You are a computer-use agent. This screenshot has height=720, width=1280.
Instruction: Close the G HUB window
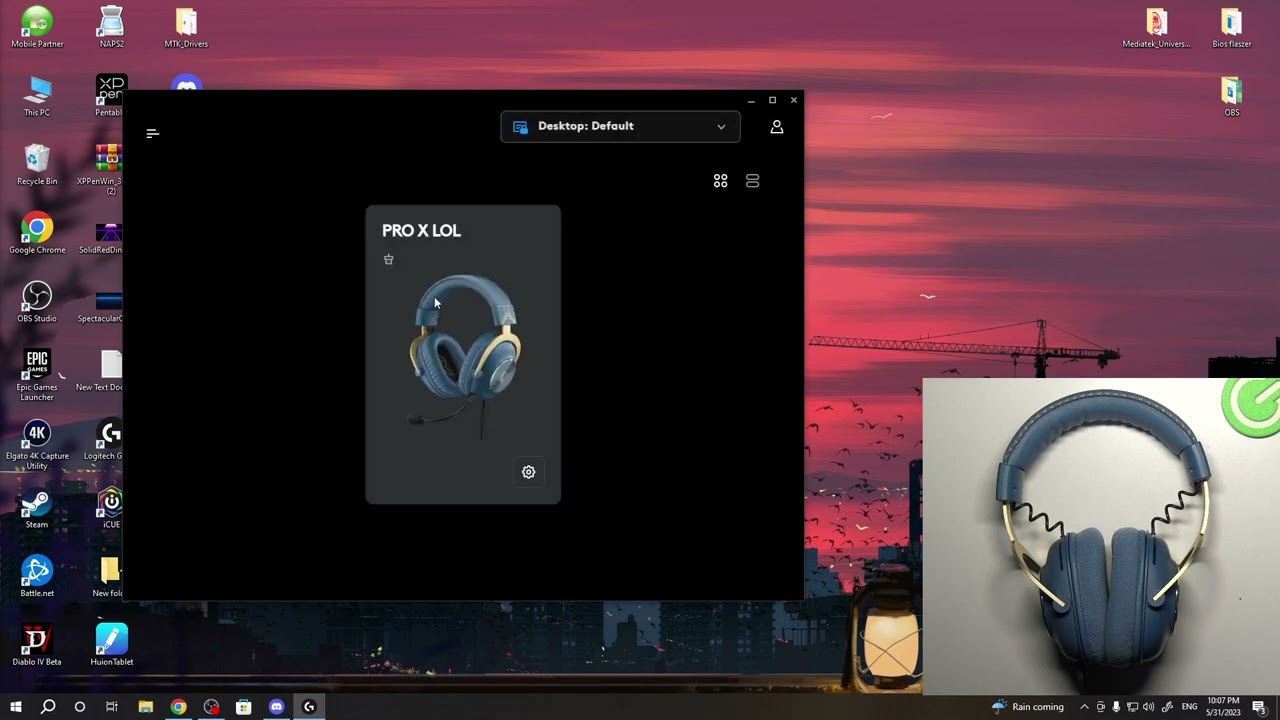(794, 100)
